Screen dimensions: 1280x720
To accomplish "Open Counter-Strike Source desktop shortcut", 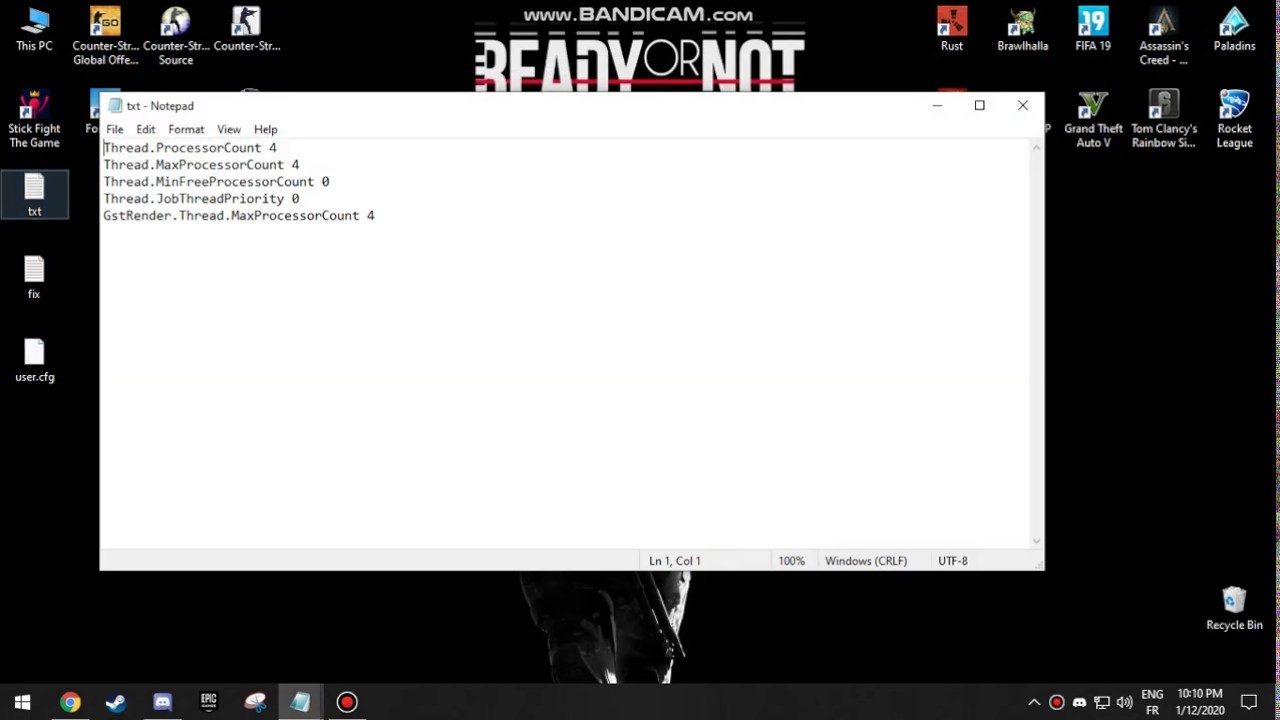I will pyautogui.click(x=176, y=36).
